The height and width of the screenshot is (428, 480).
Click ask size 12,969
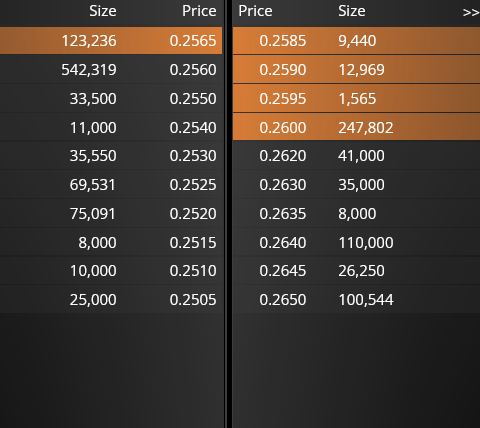click(361, 70)
